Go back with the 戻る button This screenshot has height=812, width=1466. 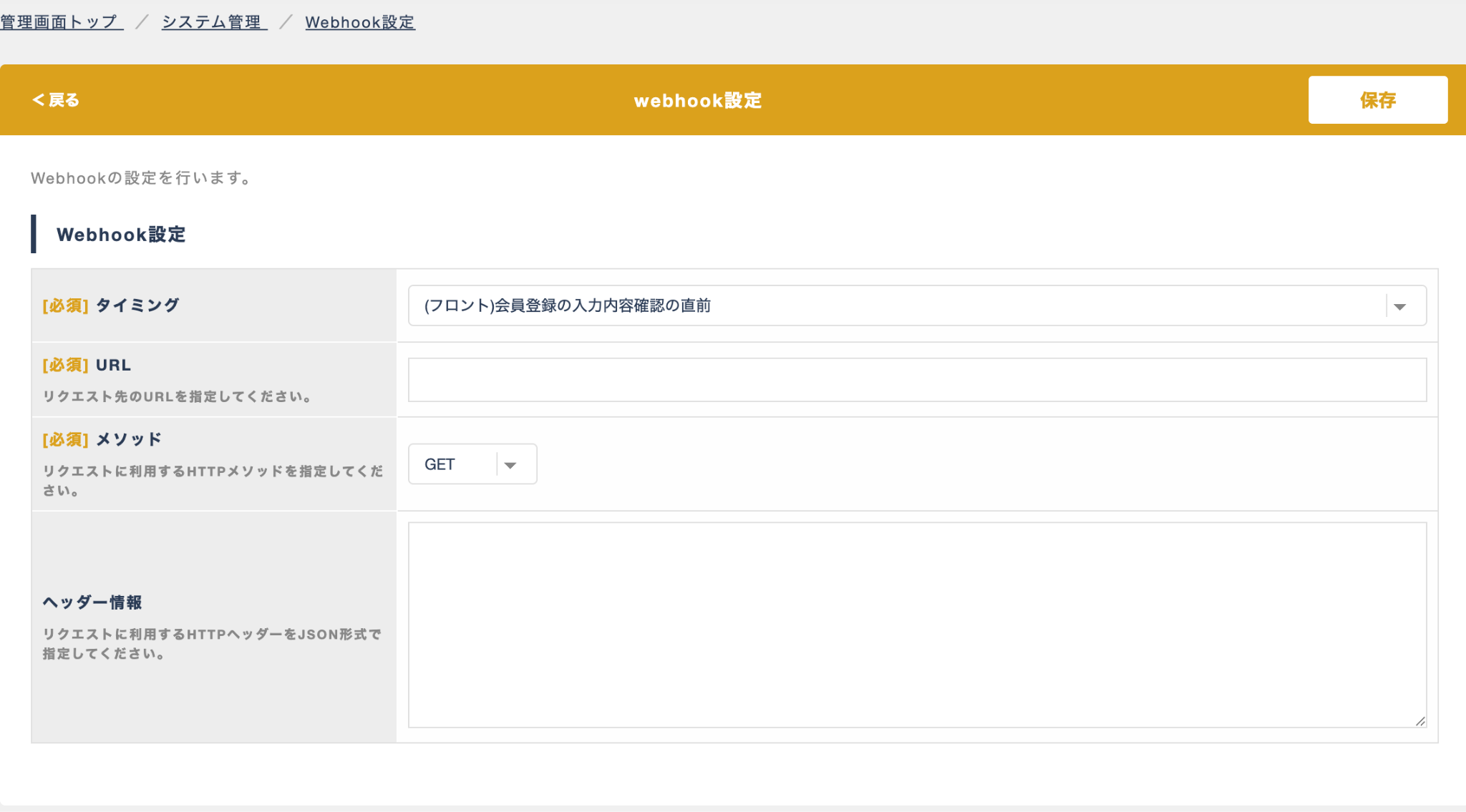click(56, 100)
